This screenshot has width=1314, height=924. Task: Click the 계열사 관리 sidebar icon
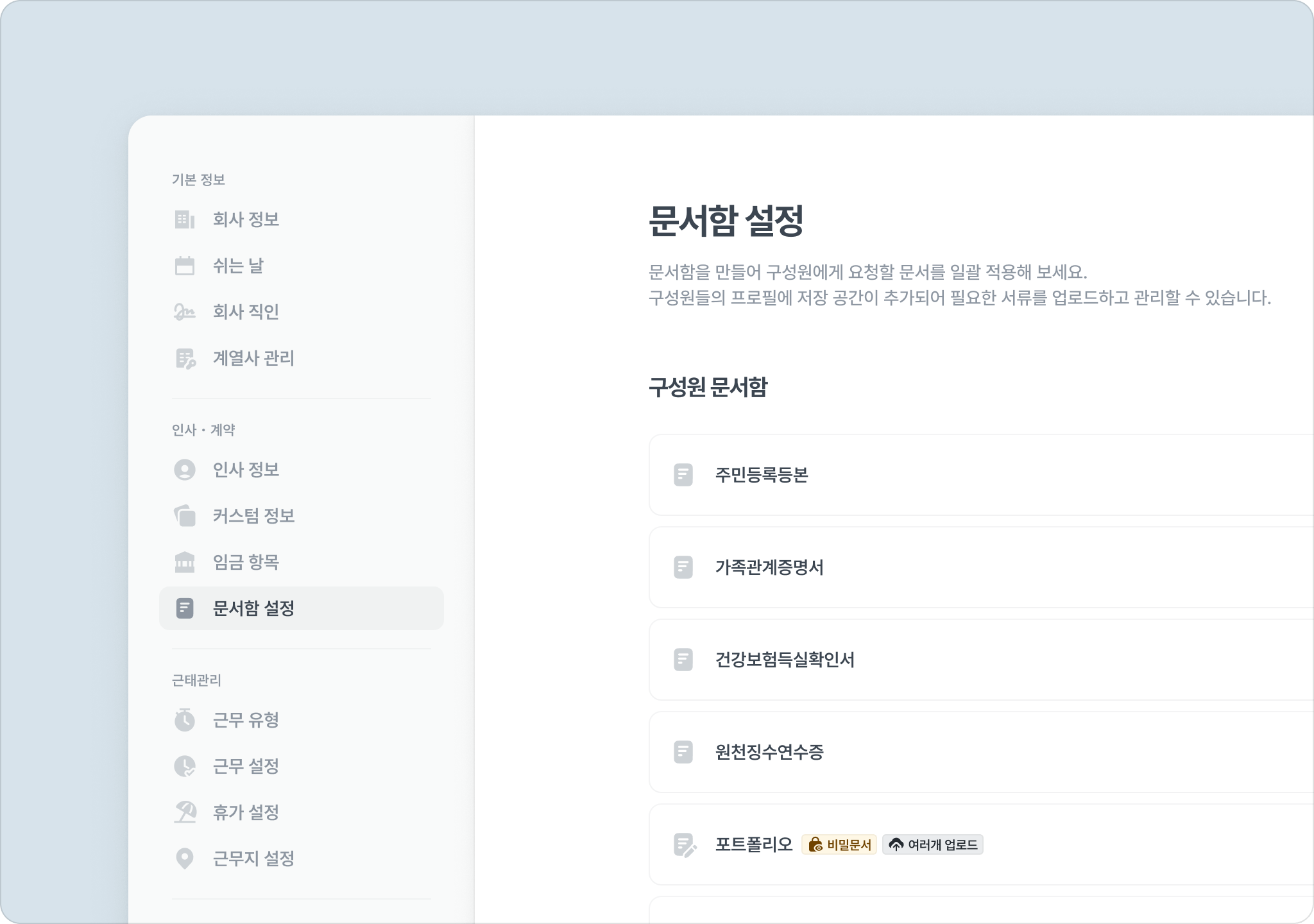185,358
